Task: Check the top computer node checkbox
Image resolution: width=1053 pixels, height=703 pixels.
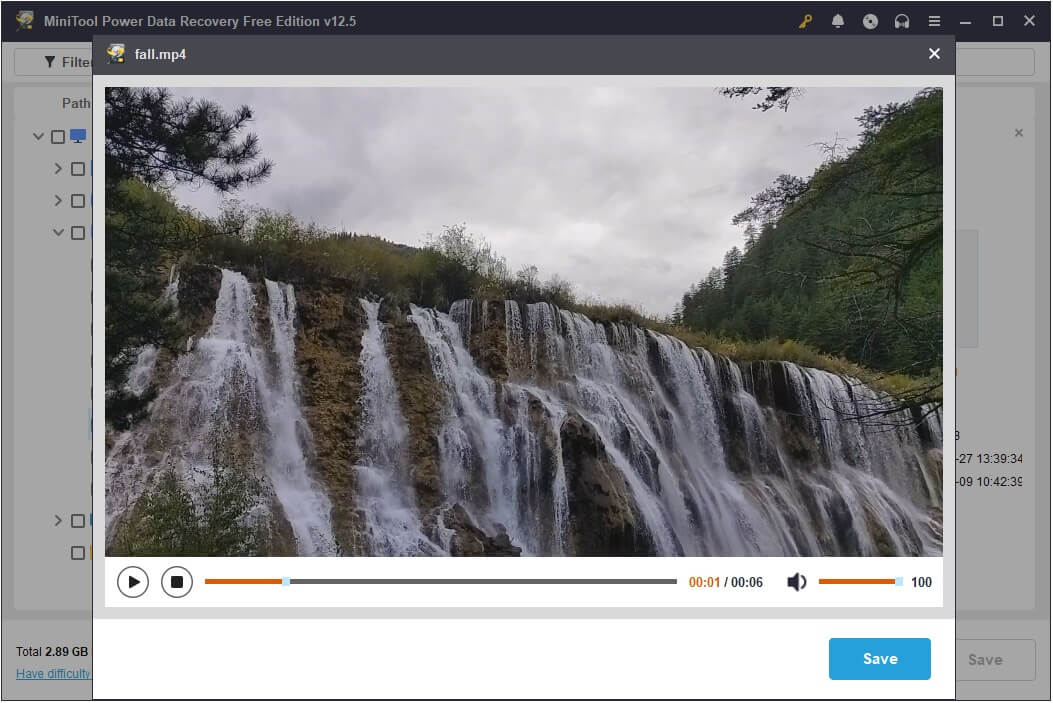Action: click(58, 137)
